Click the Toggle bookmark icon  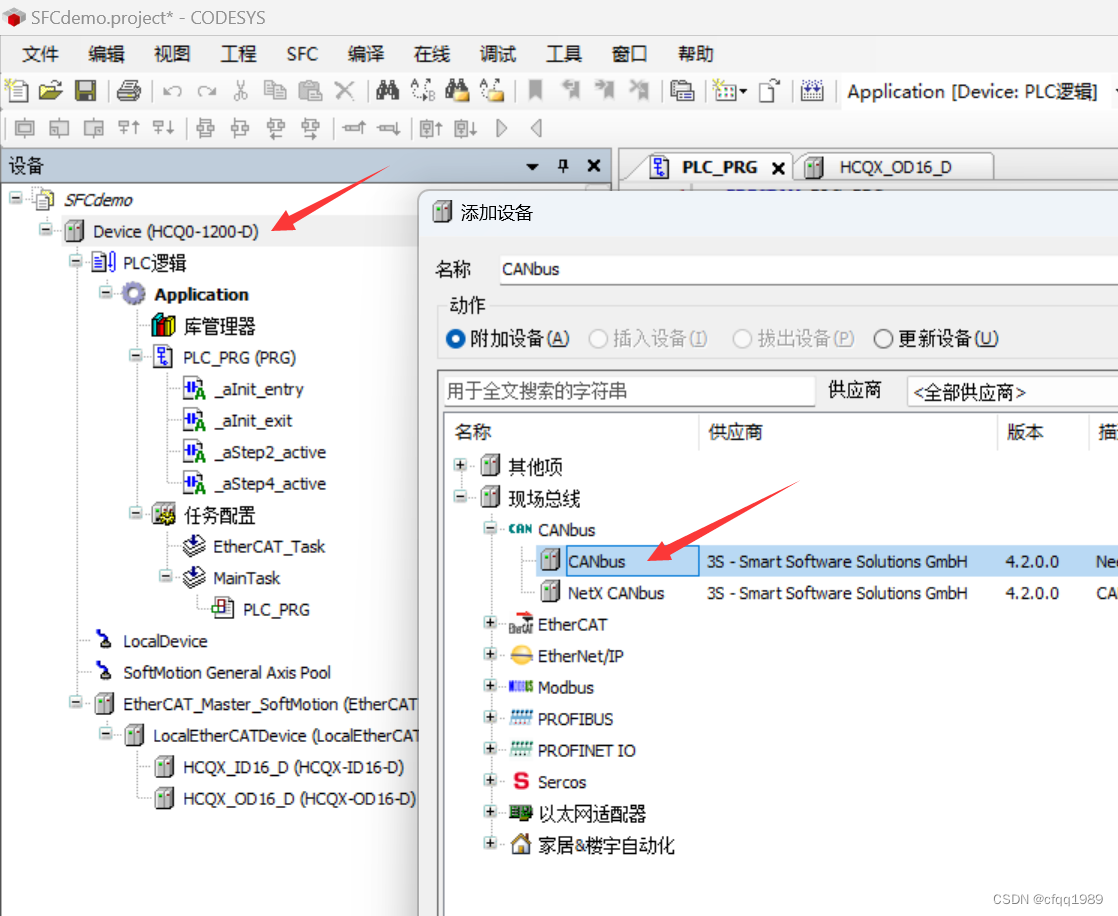click(535, 91)
